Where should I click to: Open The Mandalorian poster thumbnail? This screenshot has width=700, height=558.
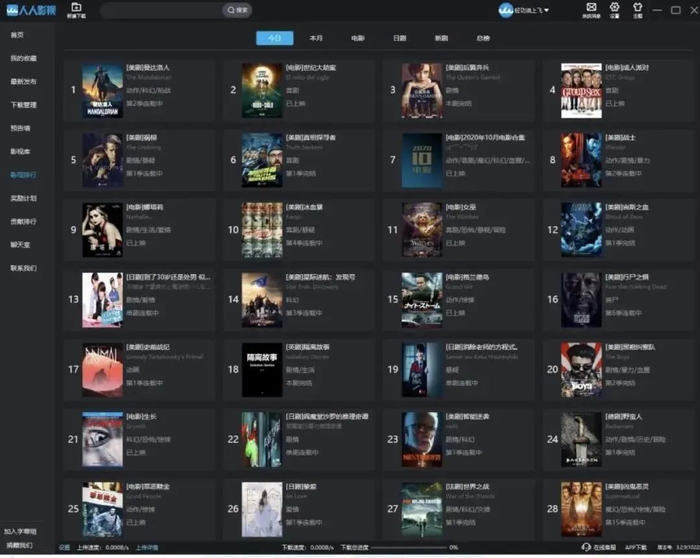click(102, 90)
